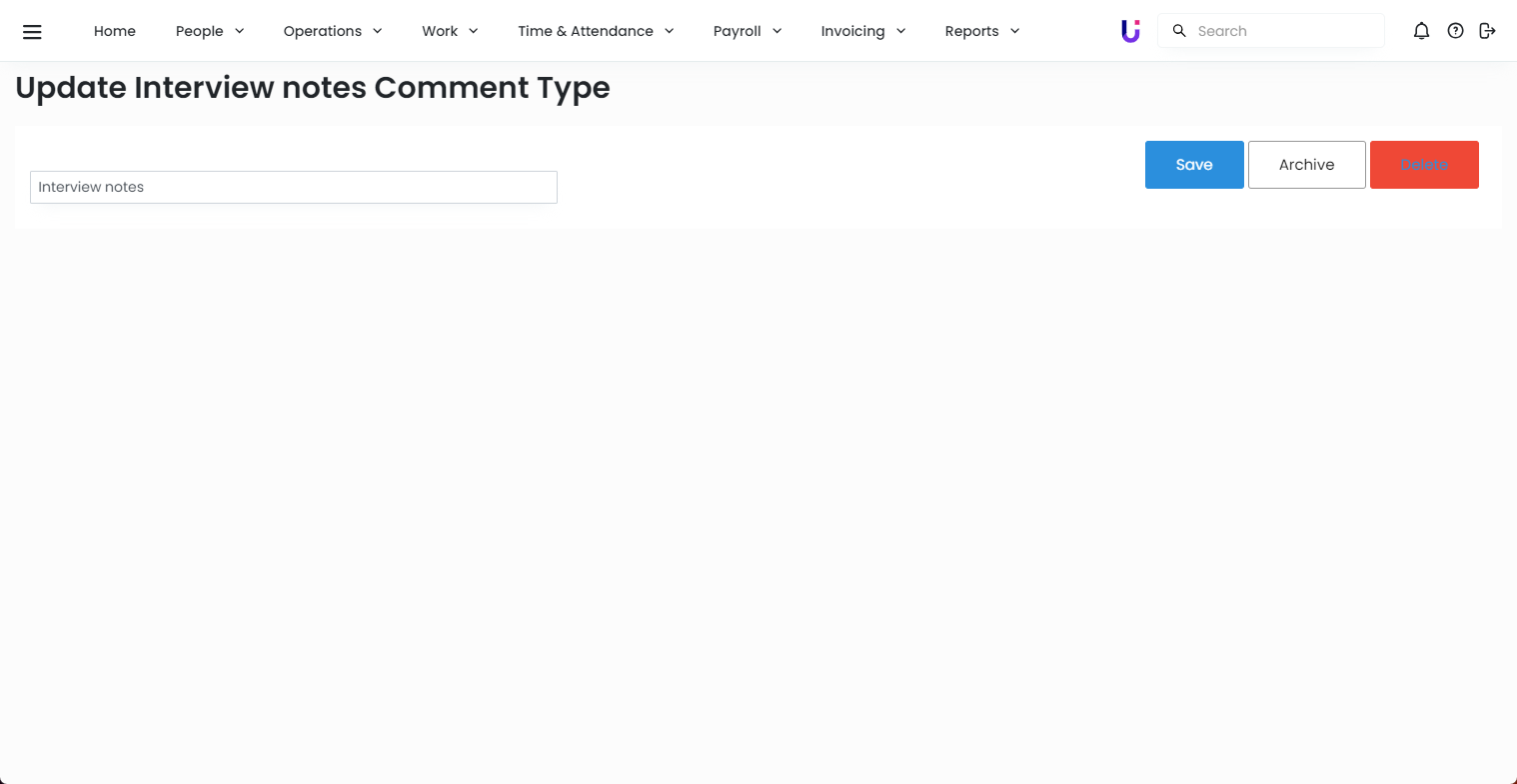The height and width of the screenshot is (784, 1517).
Task: Click the red Delete button
Action: [x=1424, y=165]
